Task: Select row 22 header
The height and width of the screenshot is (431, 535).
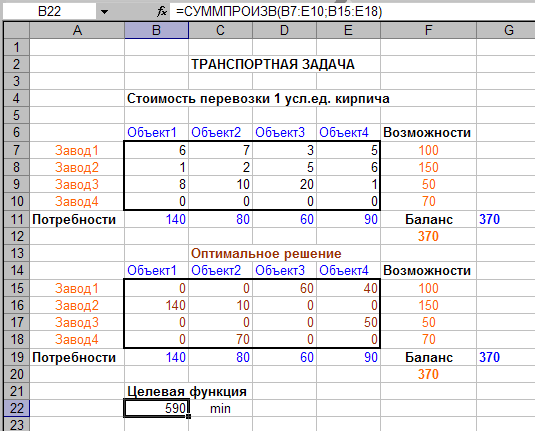Action: pos(16,408)
